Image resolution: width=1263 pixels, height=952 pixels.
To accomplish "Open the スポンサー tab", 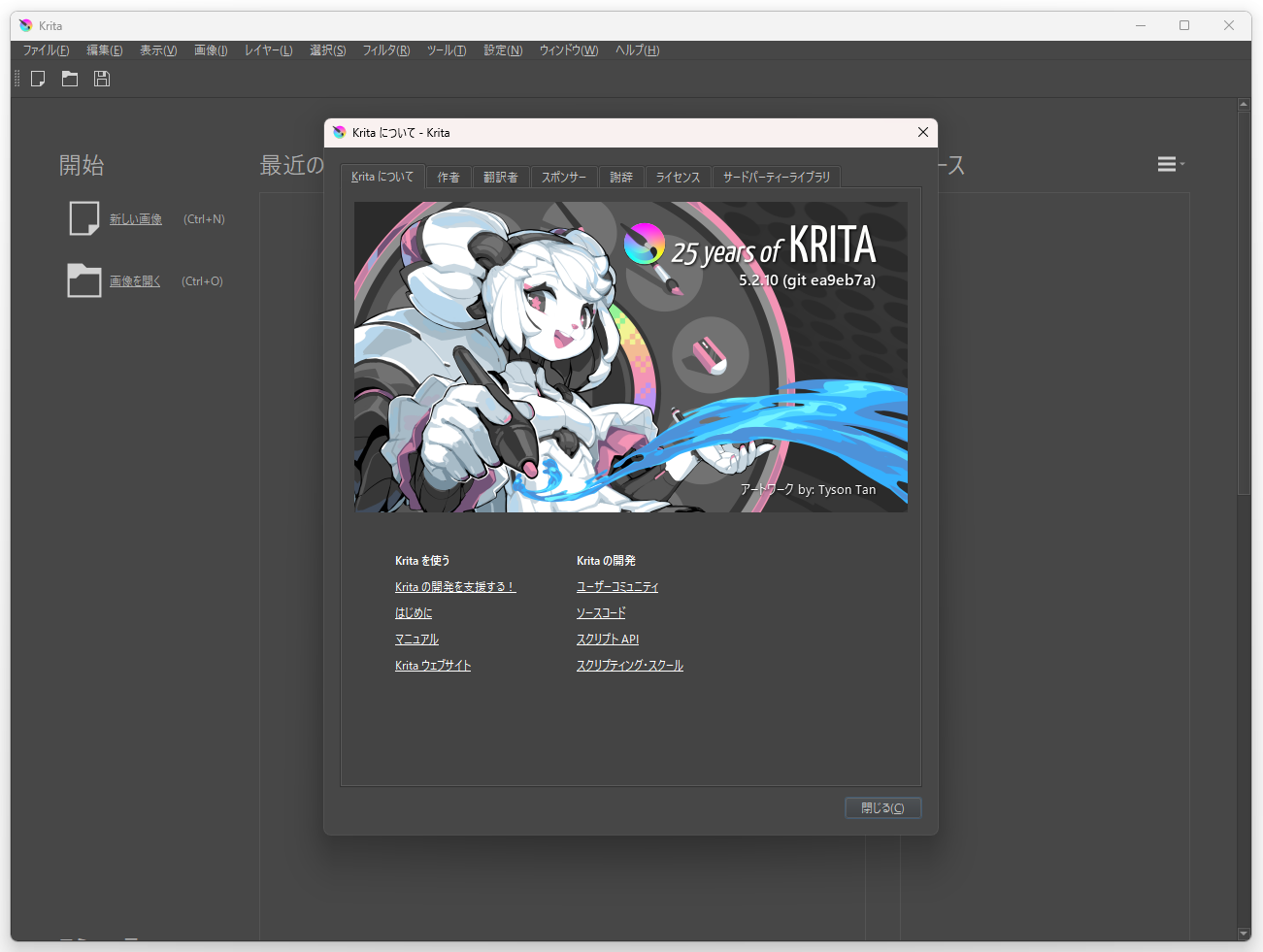I will [564, 177].
